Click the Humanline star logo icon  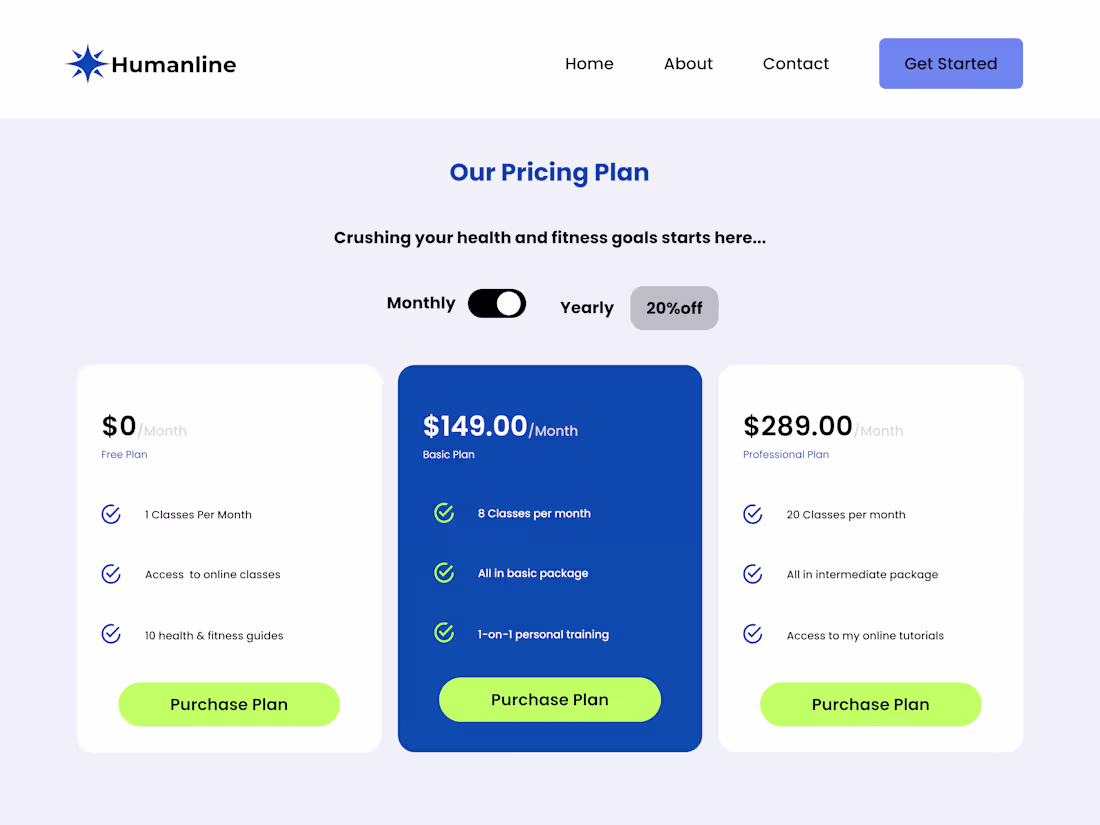[x=87, y=64]
